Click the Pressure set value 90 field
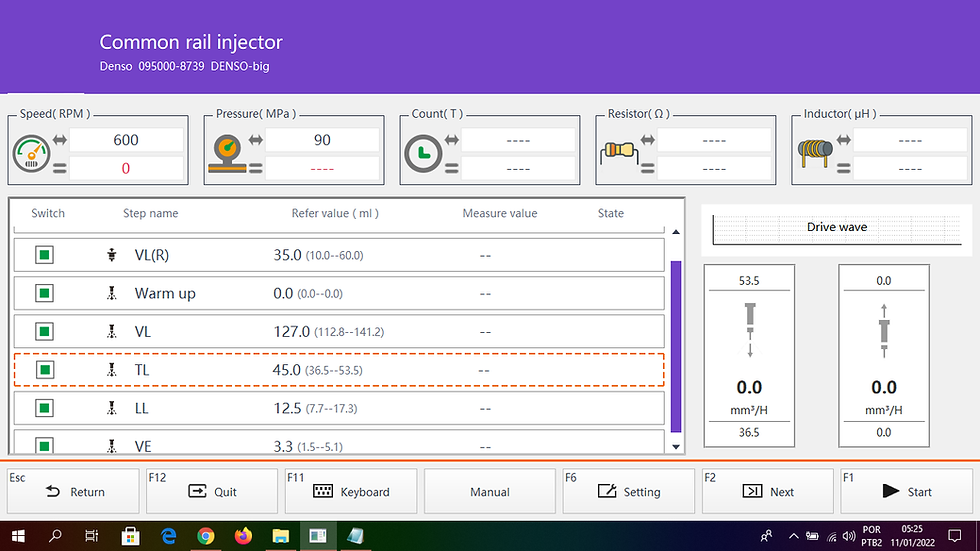The width and height of the screenshot is (980, 551). click(322, 140)
